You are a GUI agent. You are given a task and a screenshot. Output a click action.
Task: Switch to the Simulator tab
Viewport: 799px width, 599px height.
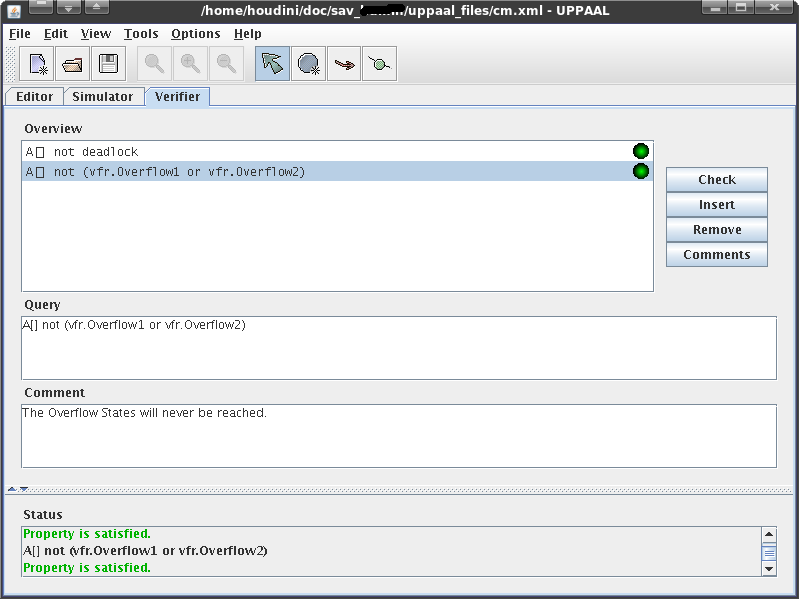coord(102,96)
